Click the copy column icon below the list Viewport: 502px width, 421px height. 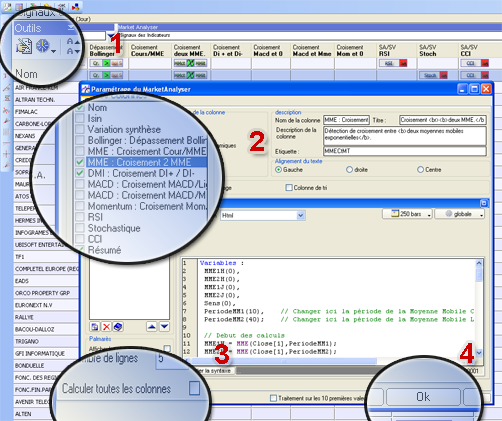(x=95, y=327)
